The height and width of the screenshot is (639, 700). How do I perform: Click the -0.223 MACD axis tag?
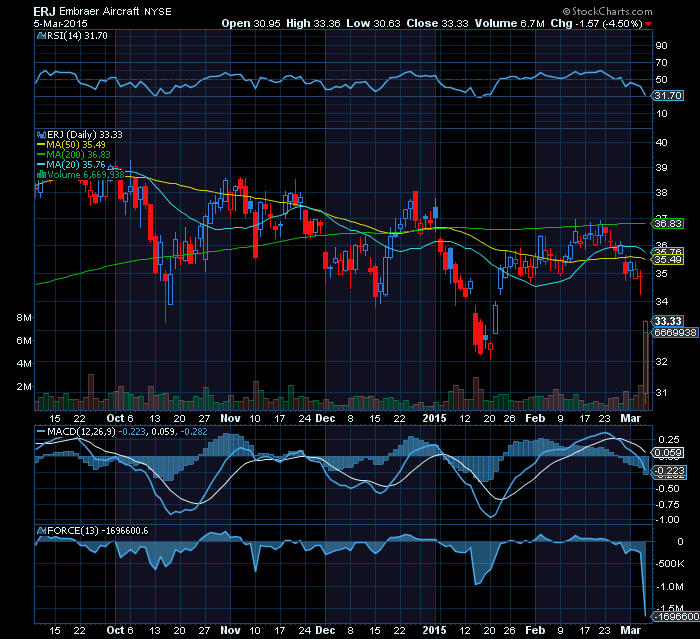point(670,471)
